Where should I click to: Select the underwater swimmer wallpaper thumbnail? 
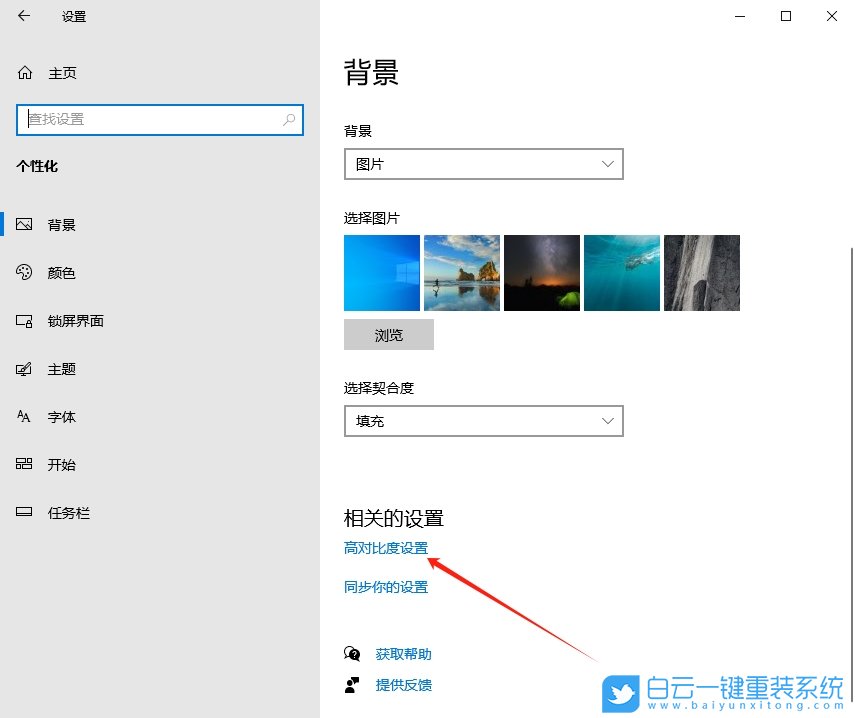(621, 272)
